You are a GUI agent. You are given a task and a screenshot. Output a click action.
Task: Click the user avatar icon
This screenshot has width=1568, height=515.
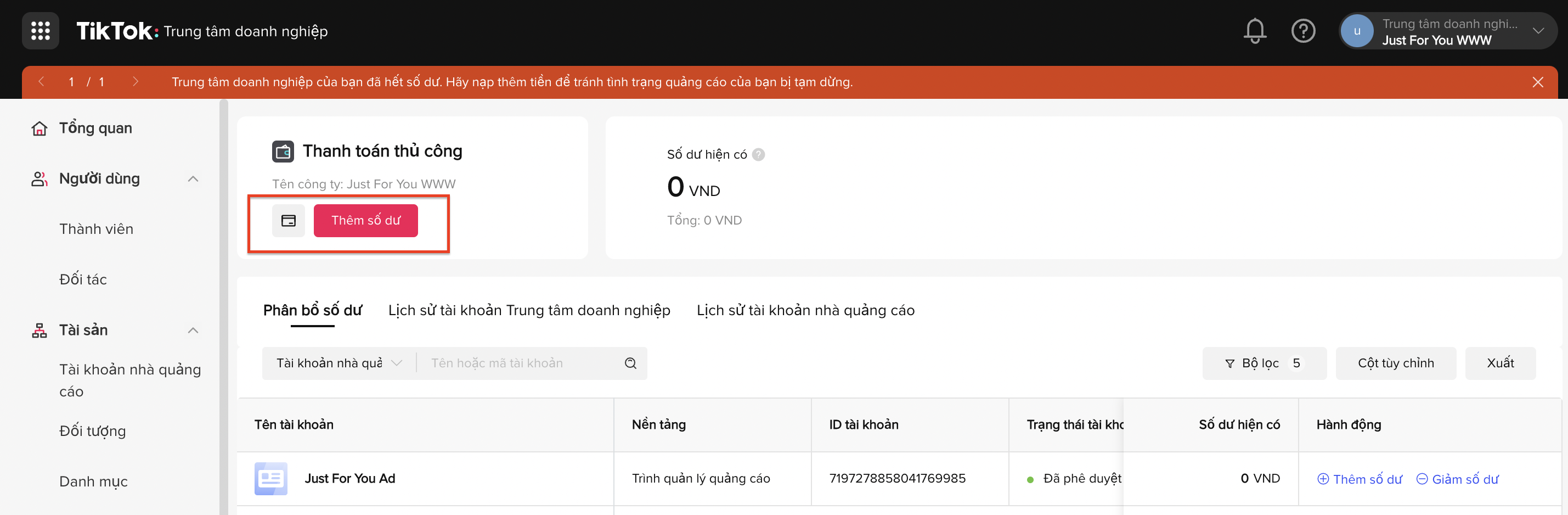(x=1357, y=31)
